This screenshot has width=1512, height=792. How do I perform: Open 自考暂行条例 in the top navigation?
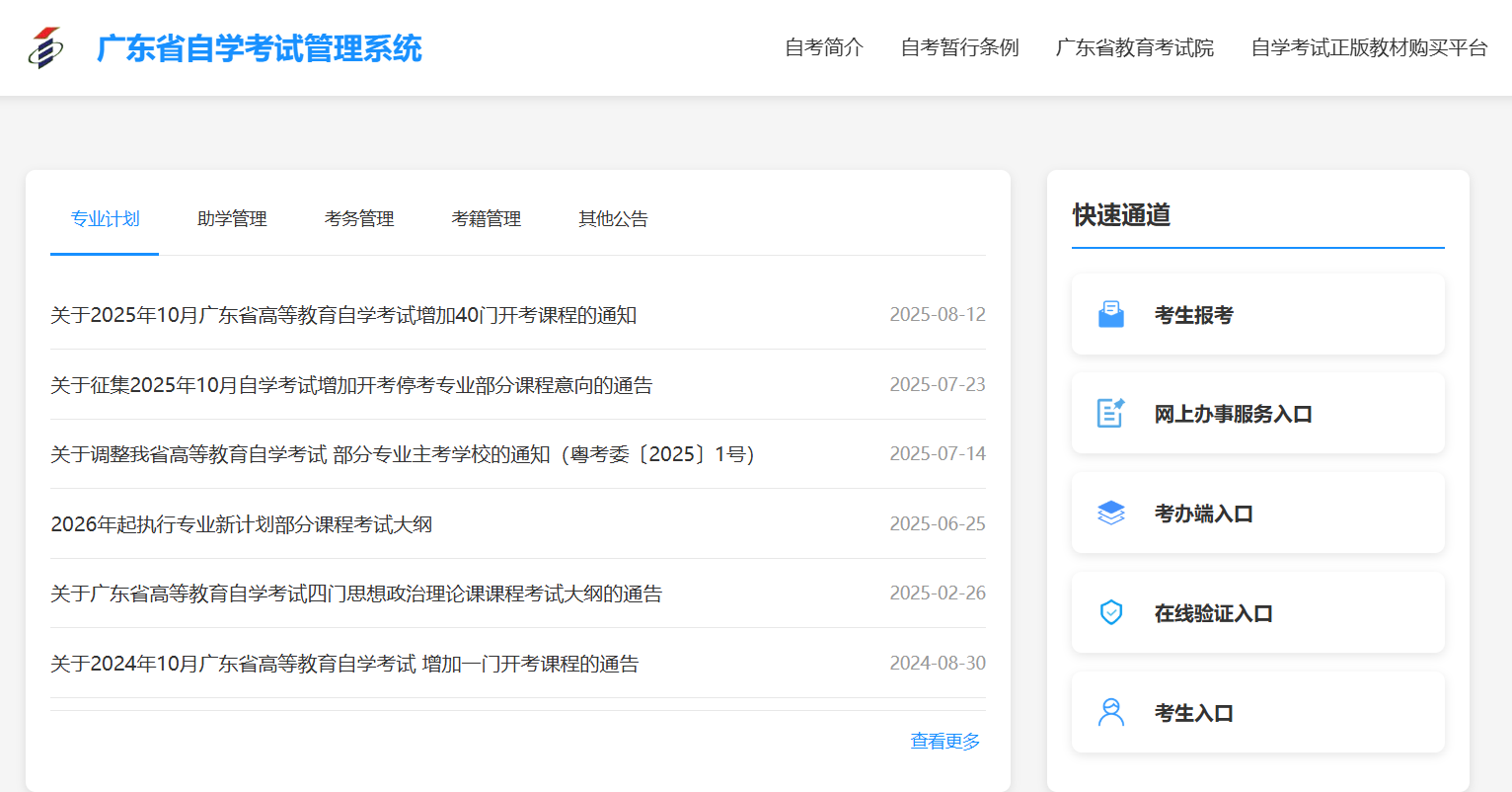(958, 46)
